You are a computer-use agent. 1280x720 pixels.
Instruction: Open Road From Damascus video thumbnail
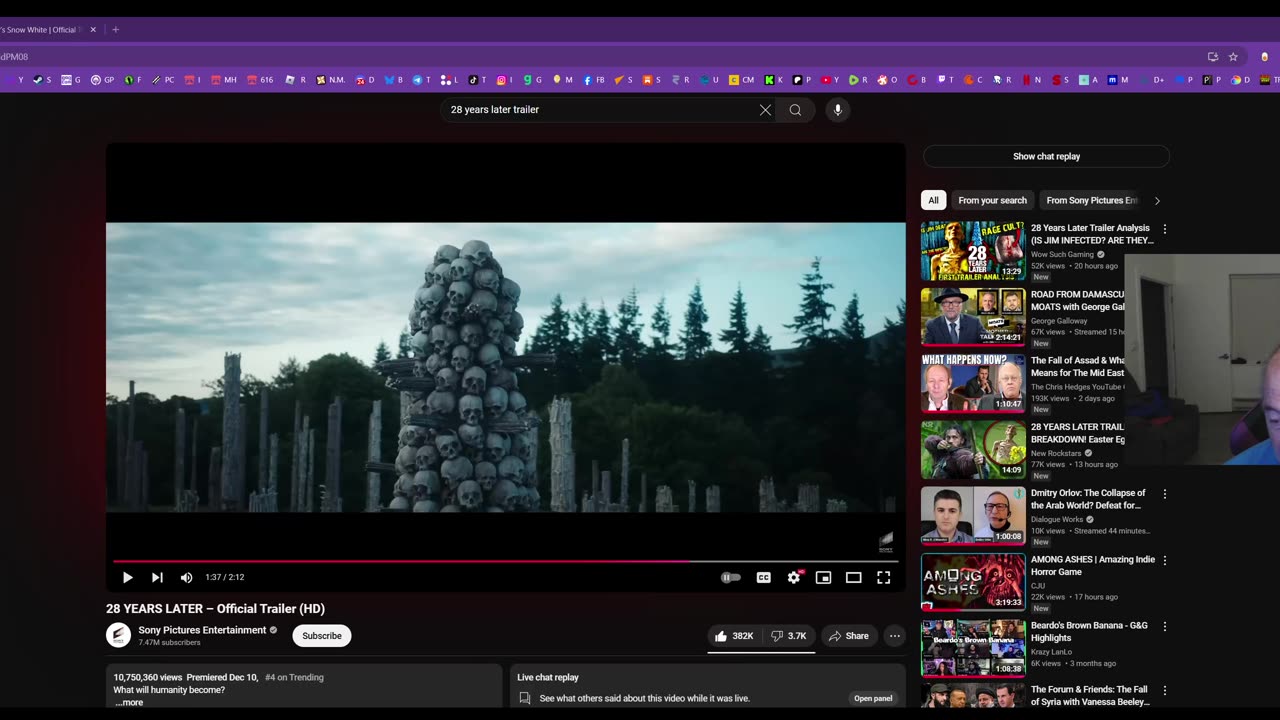pyautogui.click(x=973, y=317)
